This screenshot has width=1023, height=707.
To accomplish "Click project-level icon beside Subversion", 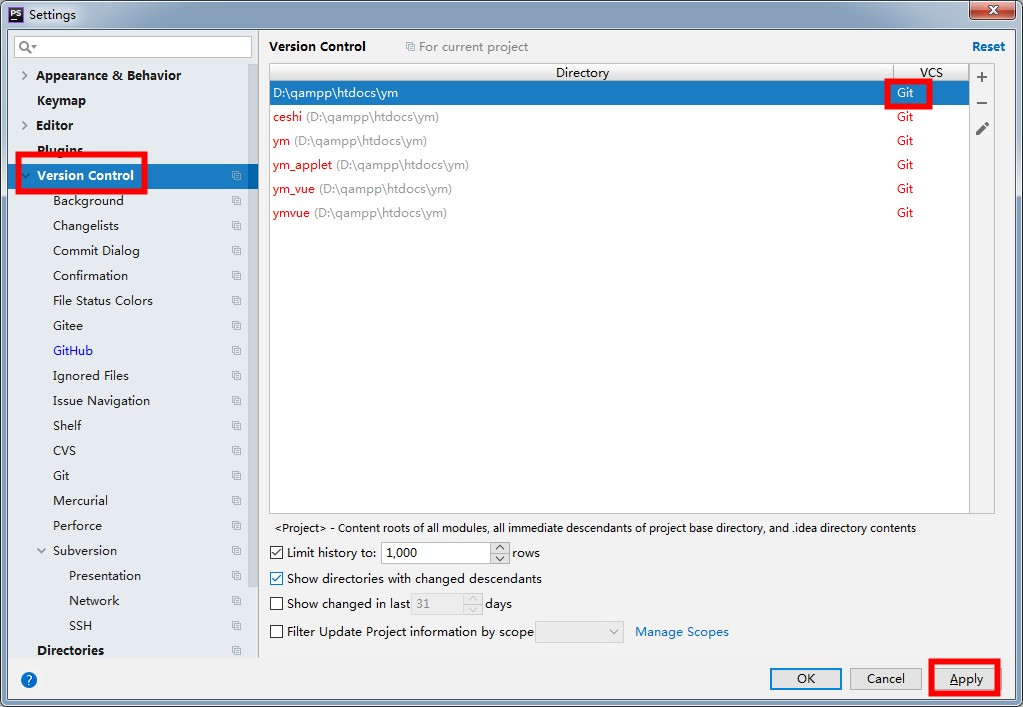I will (236, 550).
